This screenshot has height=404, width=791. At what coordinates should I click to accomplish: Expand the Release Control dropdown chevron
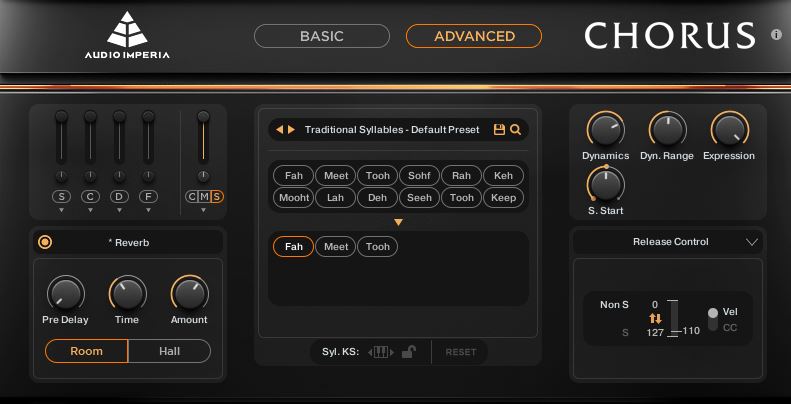point(752,242)
